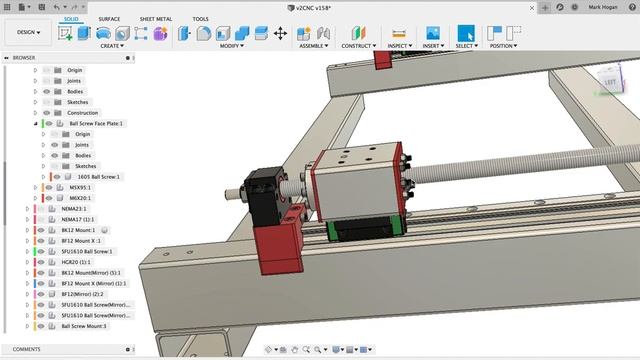The height and width of the screenshot is (360, 640).
Task: Open a new design tab with plus
Action: click(545, 8)
